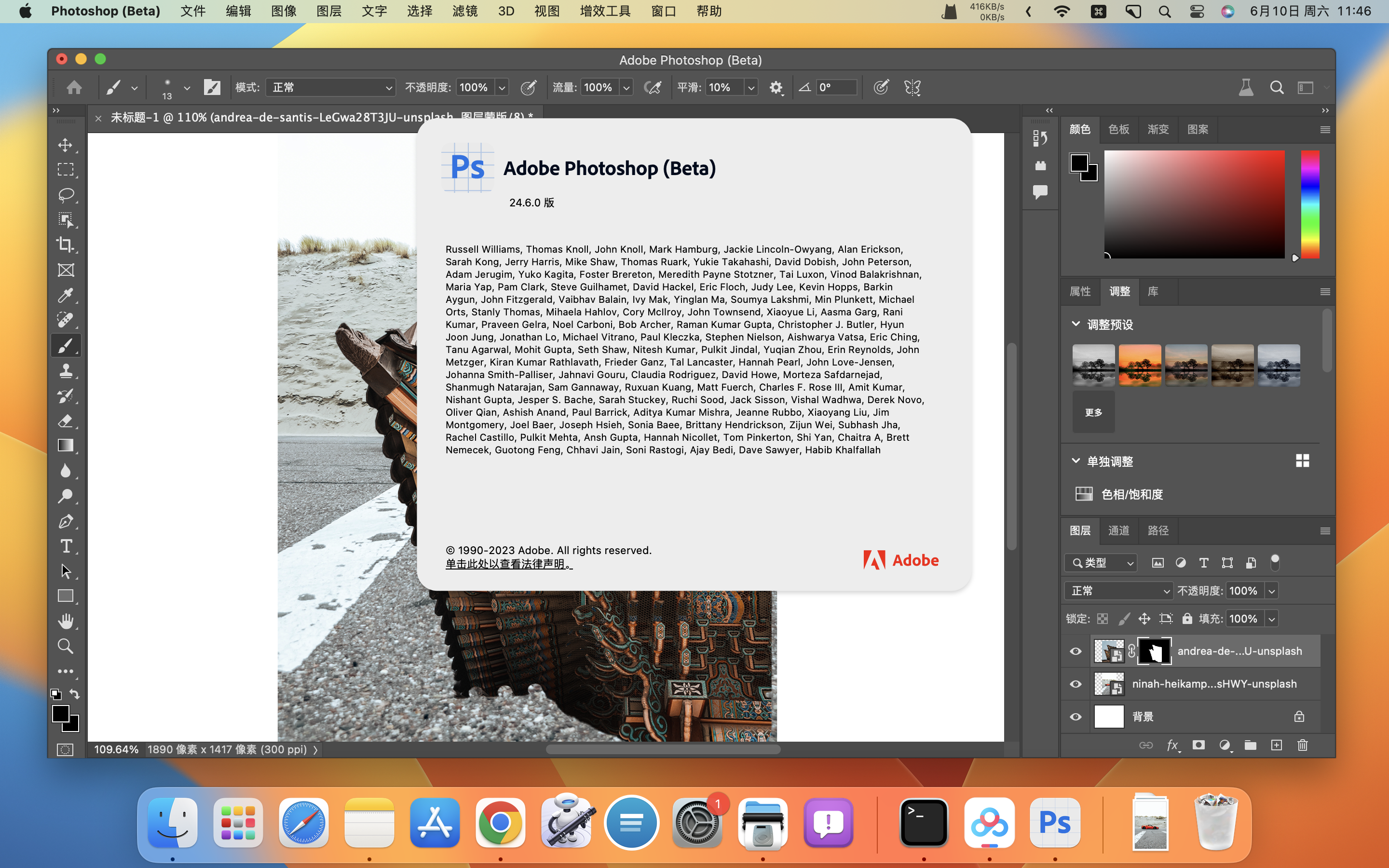Open Edit Toolbar three-dots menu
This screenshot has height=868, width=1389.
66,671
